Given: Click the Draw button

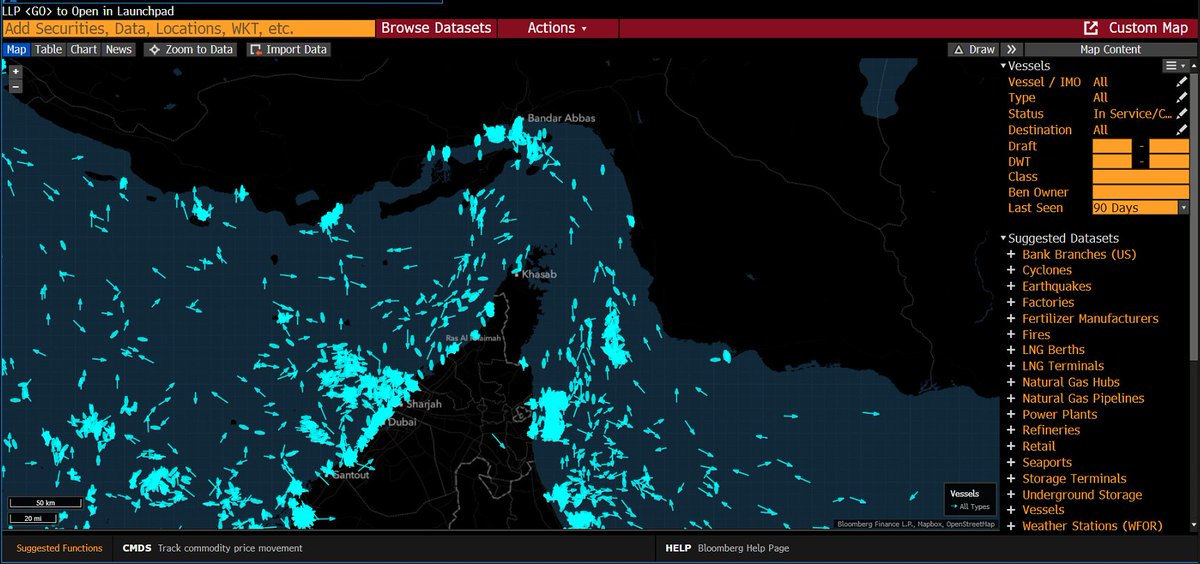Looking at the screenshot, I should [x=975, y=49].
